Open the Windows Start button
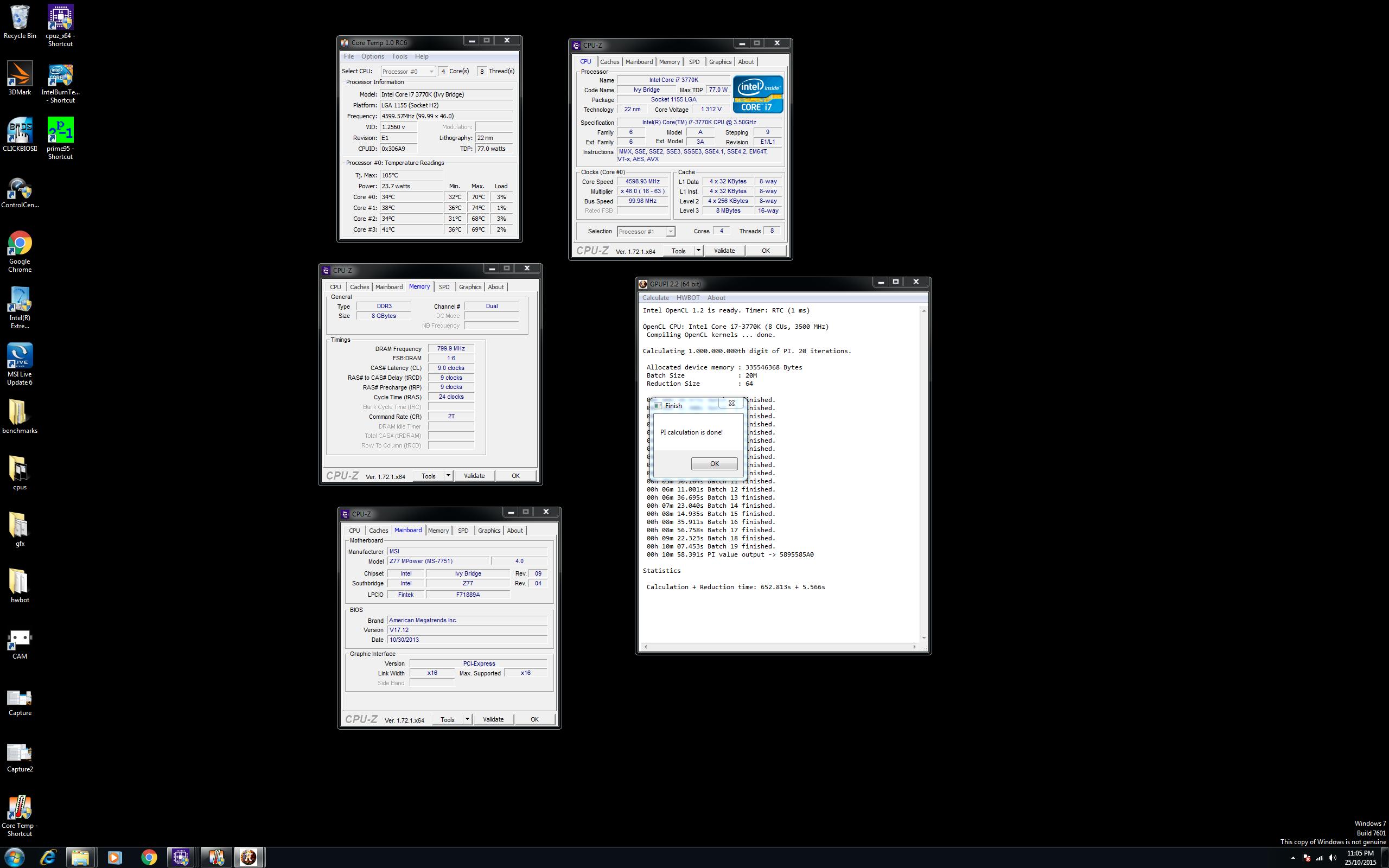Image resolution: width=1389 pixels, height=868 pixels. pyautogui.click(x=14, y=858)
